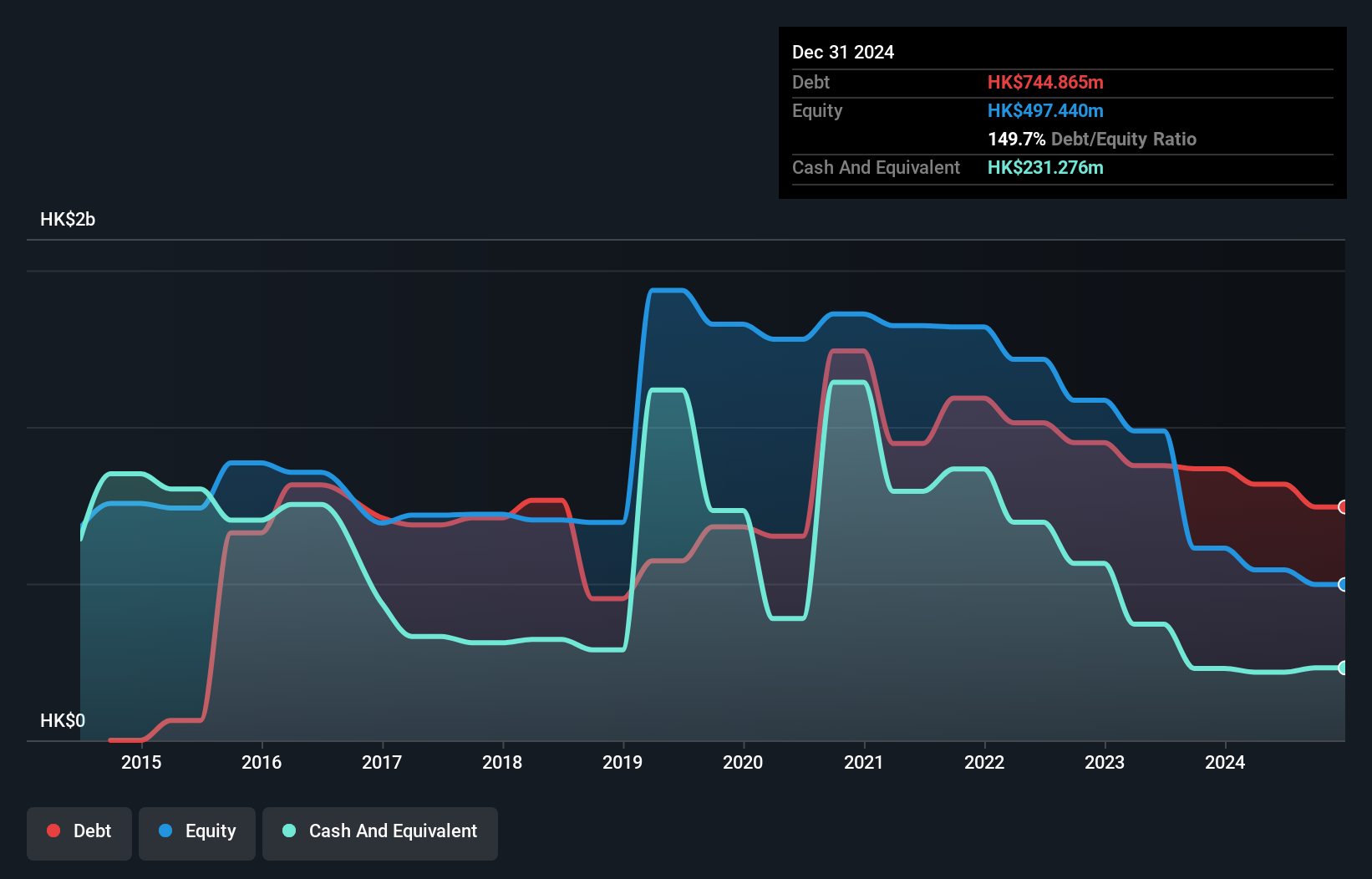
Task: Click the HK$497.440m equity value
Action: [x=1045, y=111]
